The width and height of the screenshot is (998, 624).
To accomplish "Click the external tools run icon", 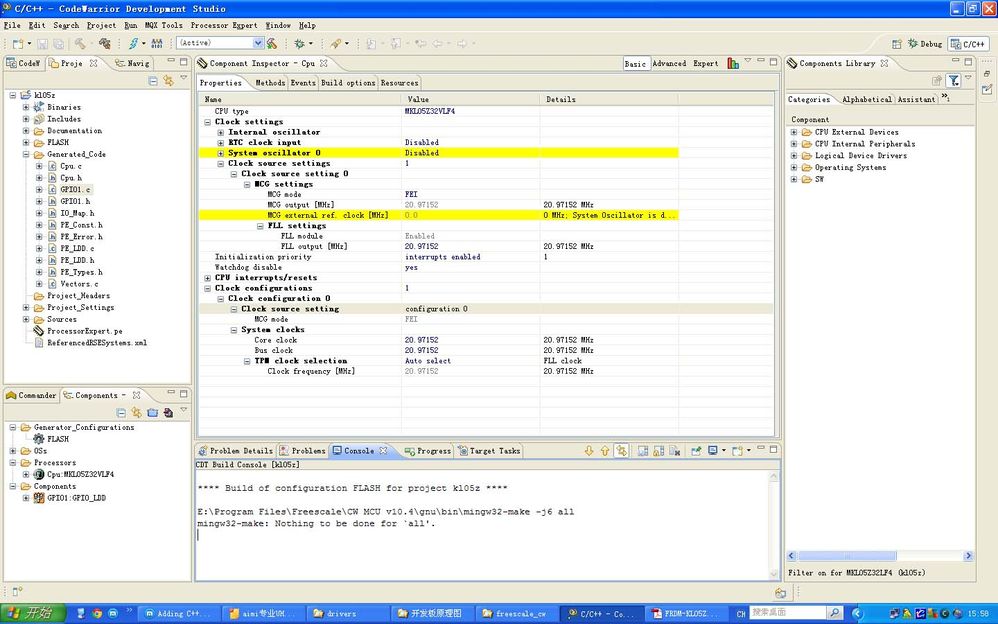I will 335,43.
